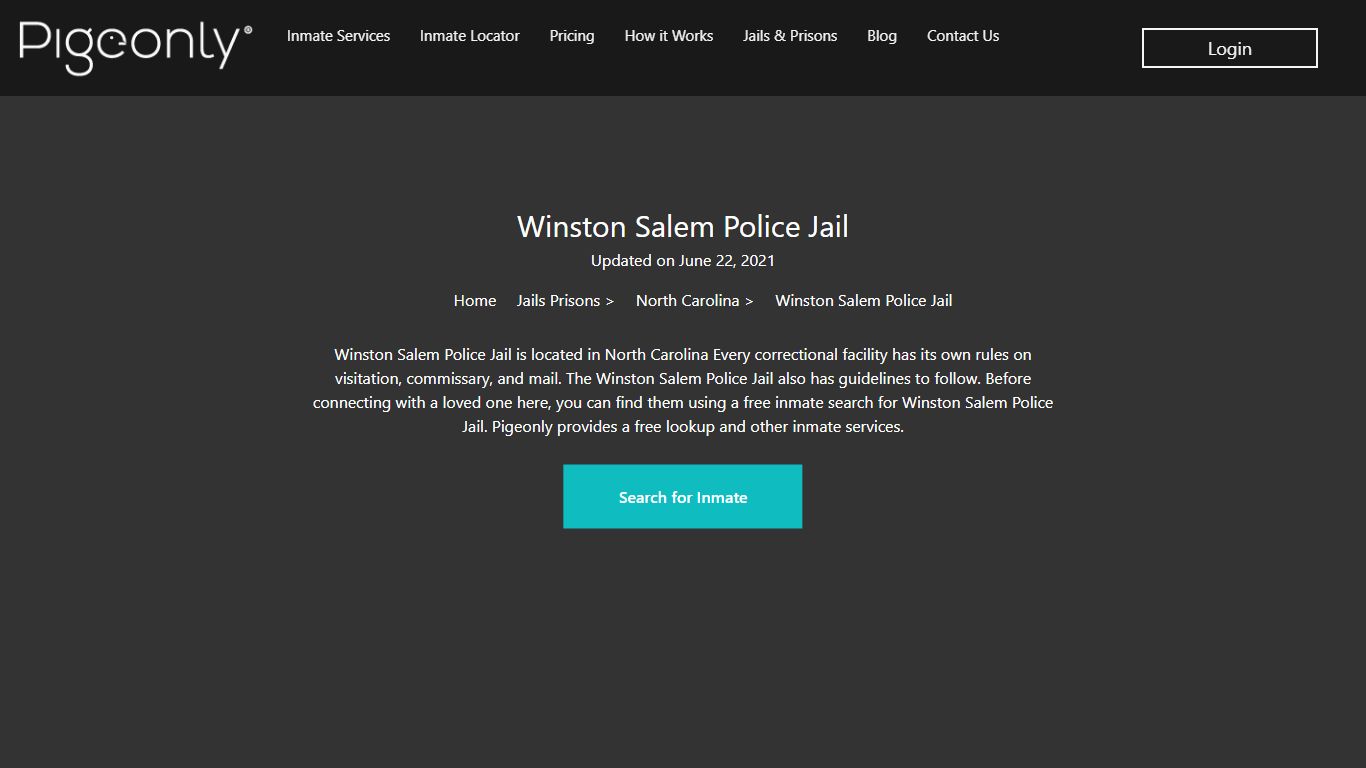1366x768 pixels.
Task: Open the Pricing page
Action: 572,36
